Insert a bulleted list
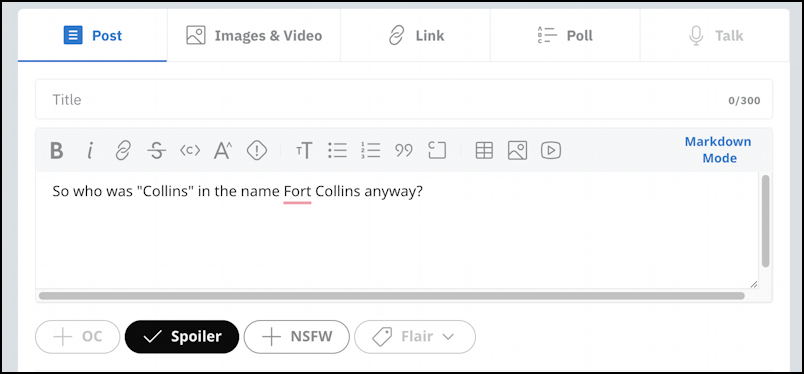This screenshot has width=804, height=374. pos(337,150)
